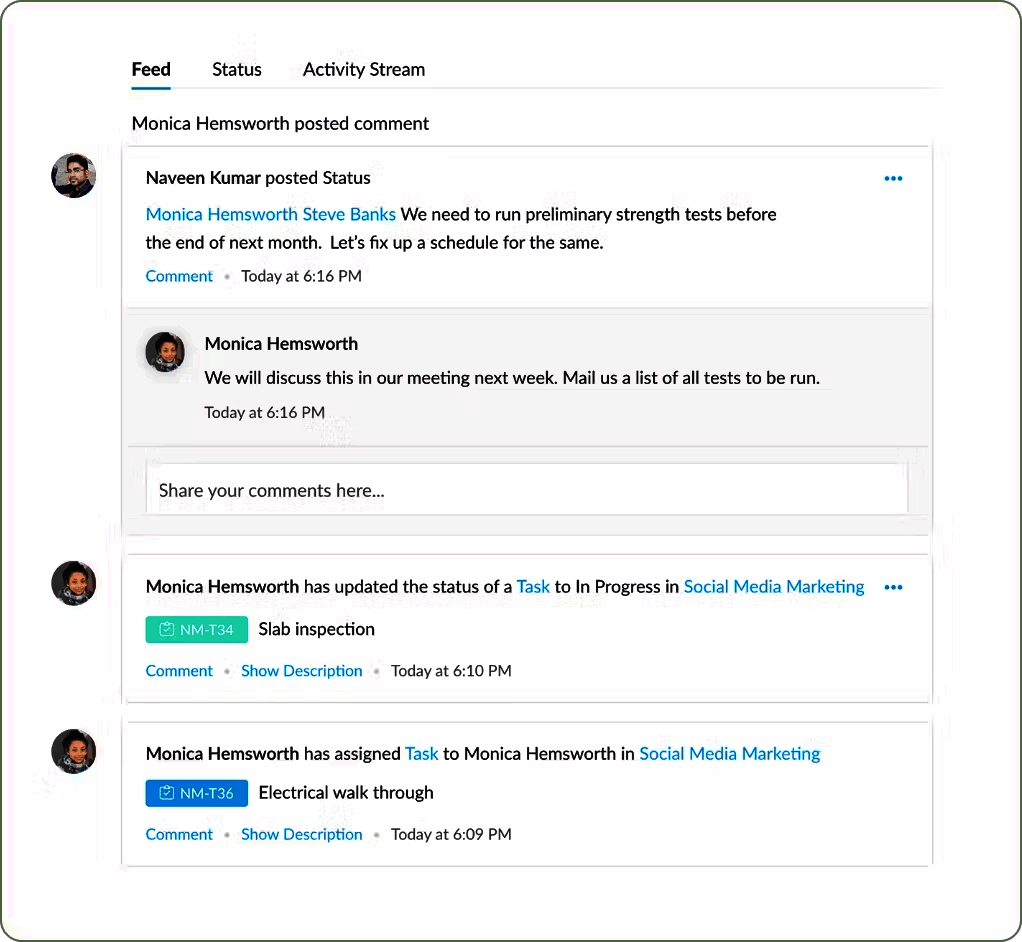Open the Activity Stream tab
Image resolution: width=1022 pixels, height=942 pixels.
coord(363,69)
